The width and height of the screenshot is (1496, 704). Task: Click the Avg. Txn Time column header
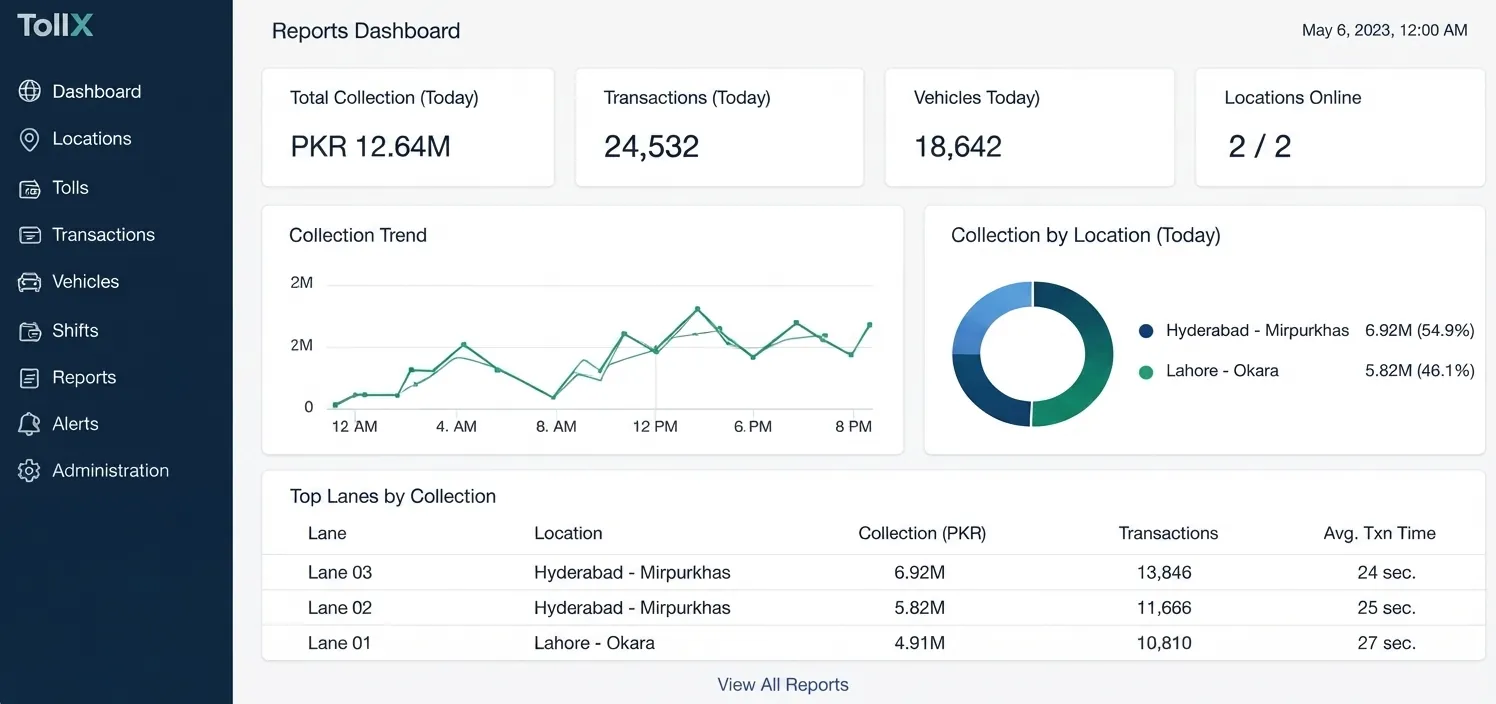tap(1379, 534)
